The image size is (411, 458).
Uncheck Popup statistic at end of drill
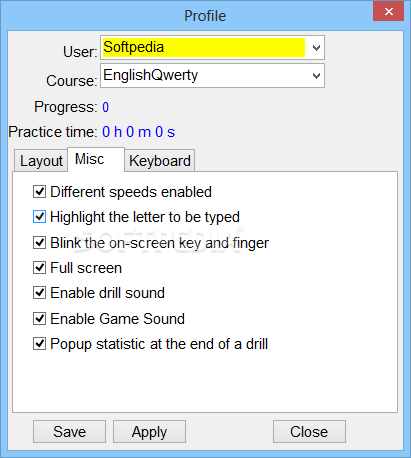(39, 344)
